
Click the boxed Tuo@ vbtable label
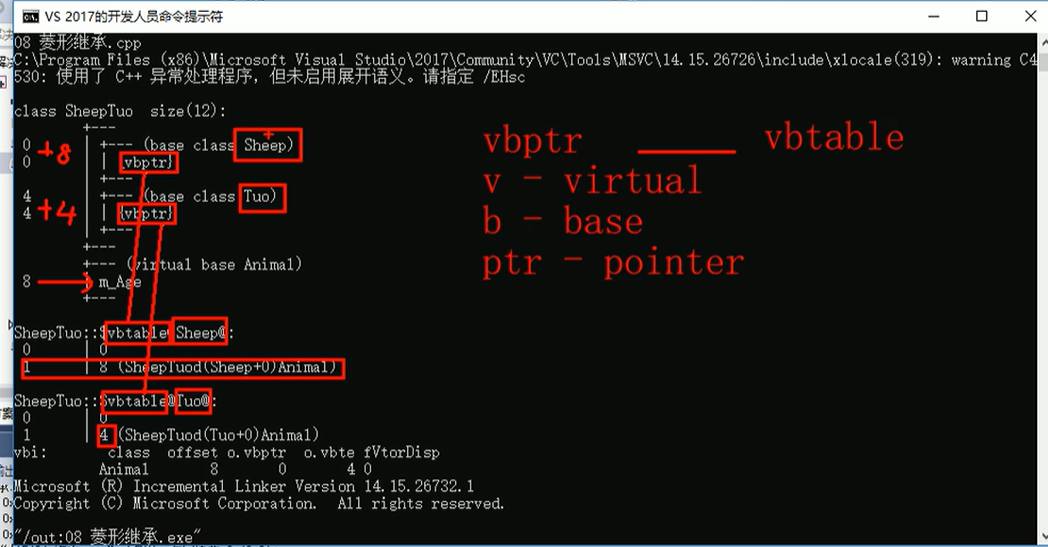194,401
